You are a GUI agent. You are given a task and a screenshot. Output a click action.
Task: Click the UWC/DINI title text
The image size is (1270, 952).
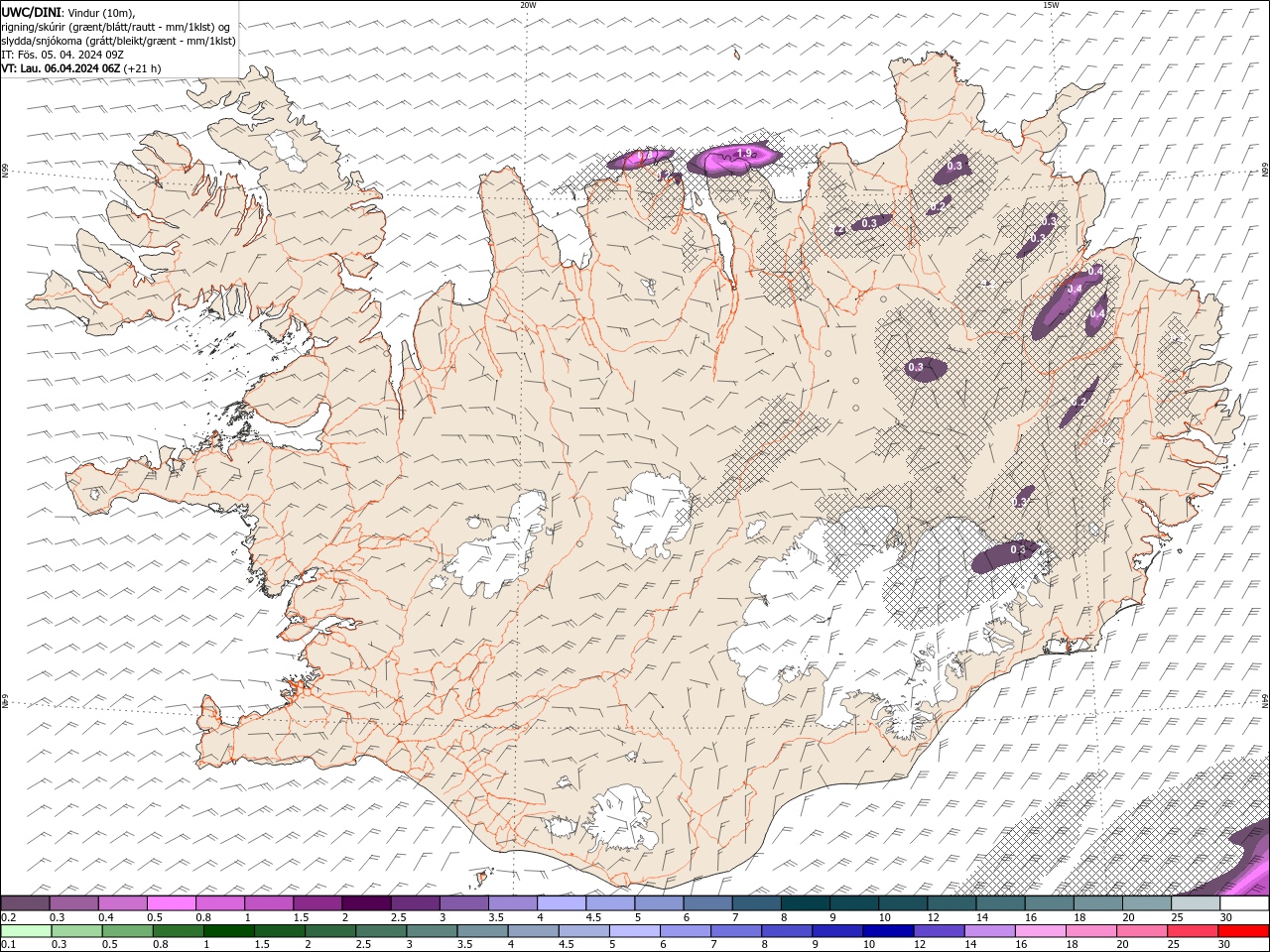tap(32, 11)
